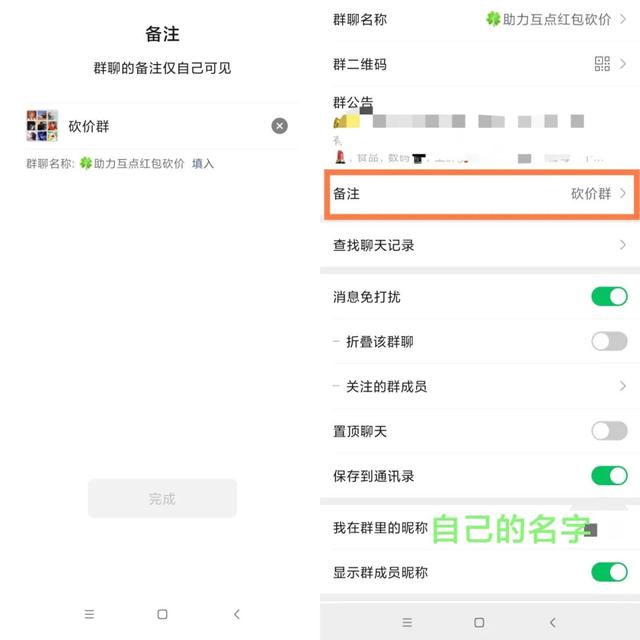
Task: Tap the back arrow on left screen
Action: pos(237,614)
